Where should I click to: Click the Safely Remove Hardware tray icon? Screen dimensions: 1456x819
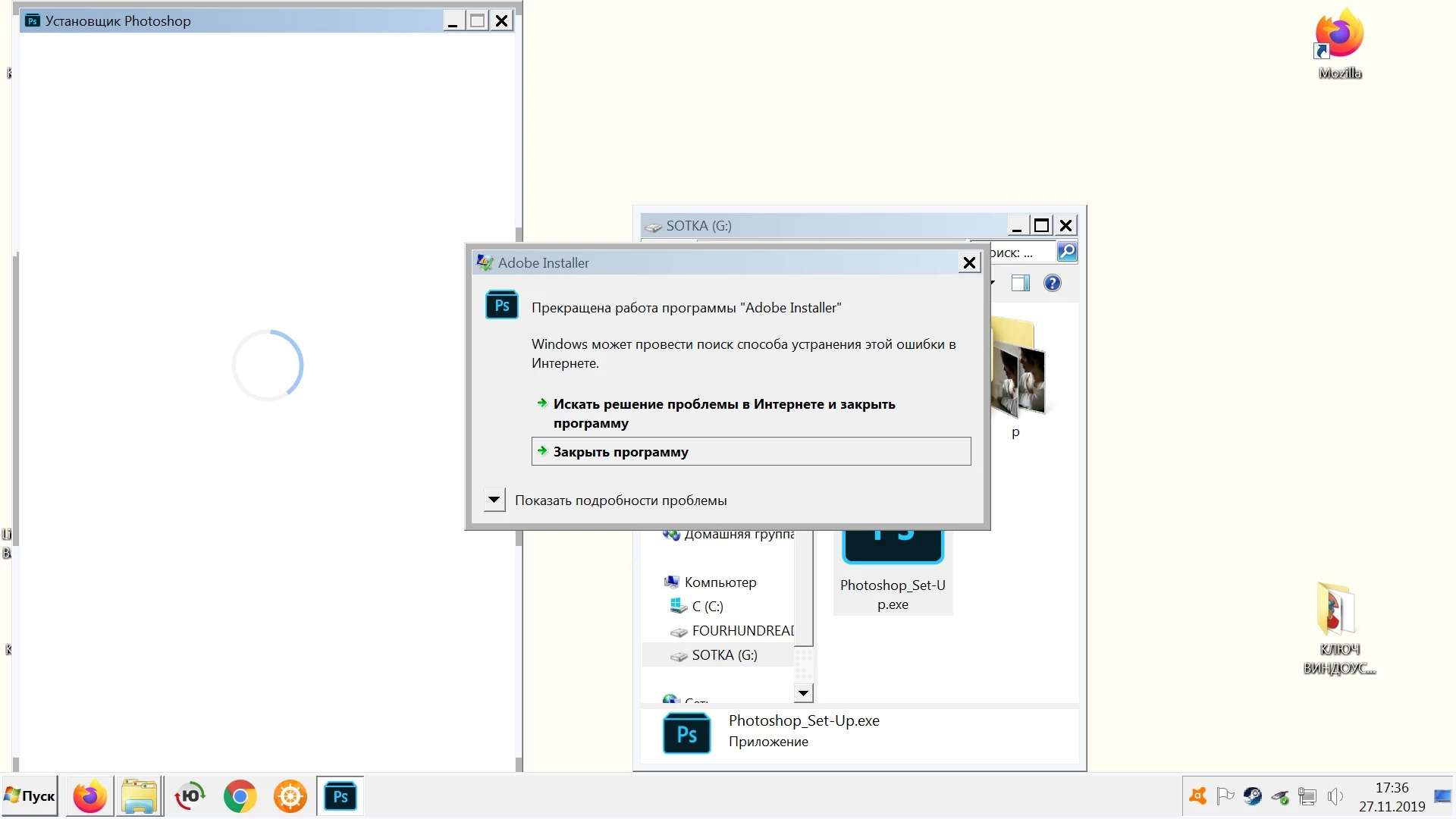click(x=1280, y=797)
